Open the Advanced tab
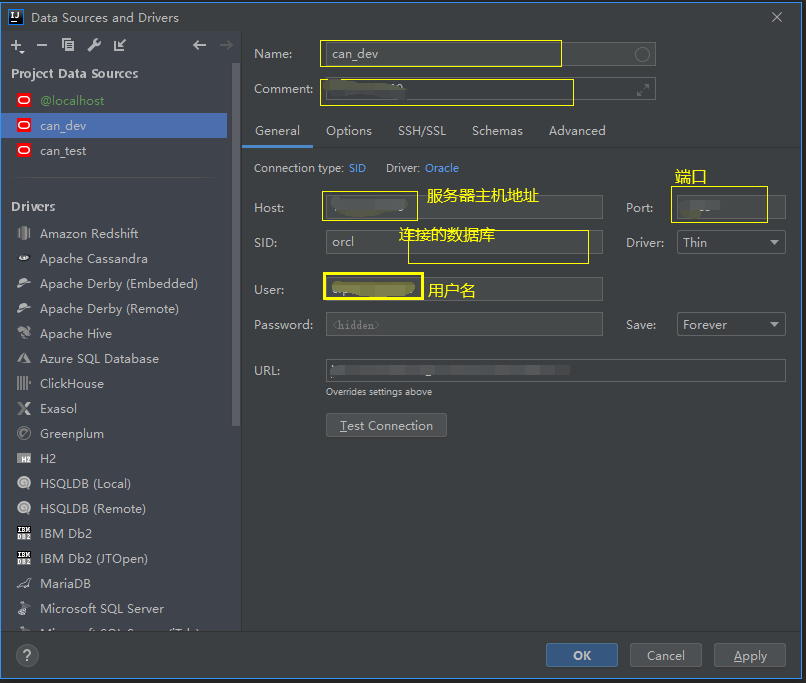Viewport: 806px width, 683px height. [577, 131]
